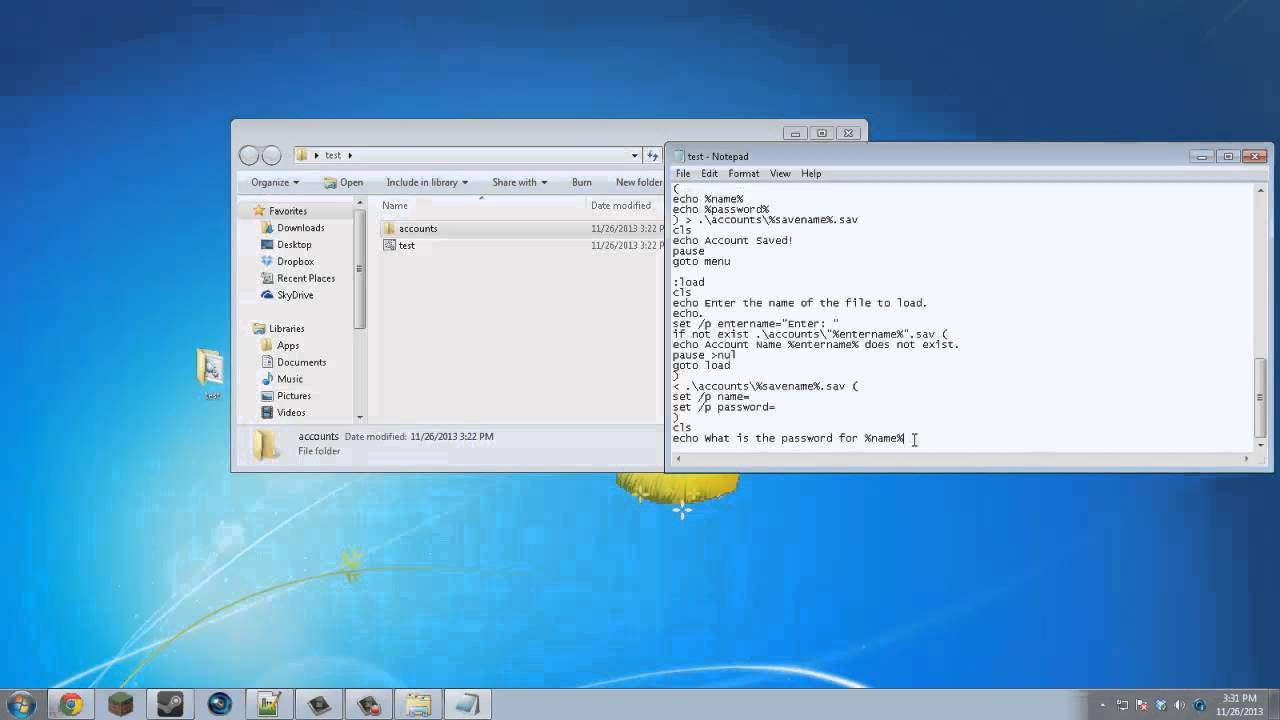Click Explorer Forward navigation button

[271, 155]
